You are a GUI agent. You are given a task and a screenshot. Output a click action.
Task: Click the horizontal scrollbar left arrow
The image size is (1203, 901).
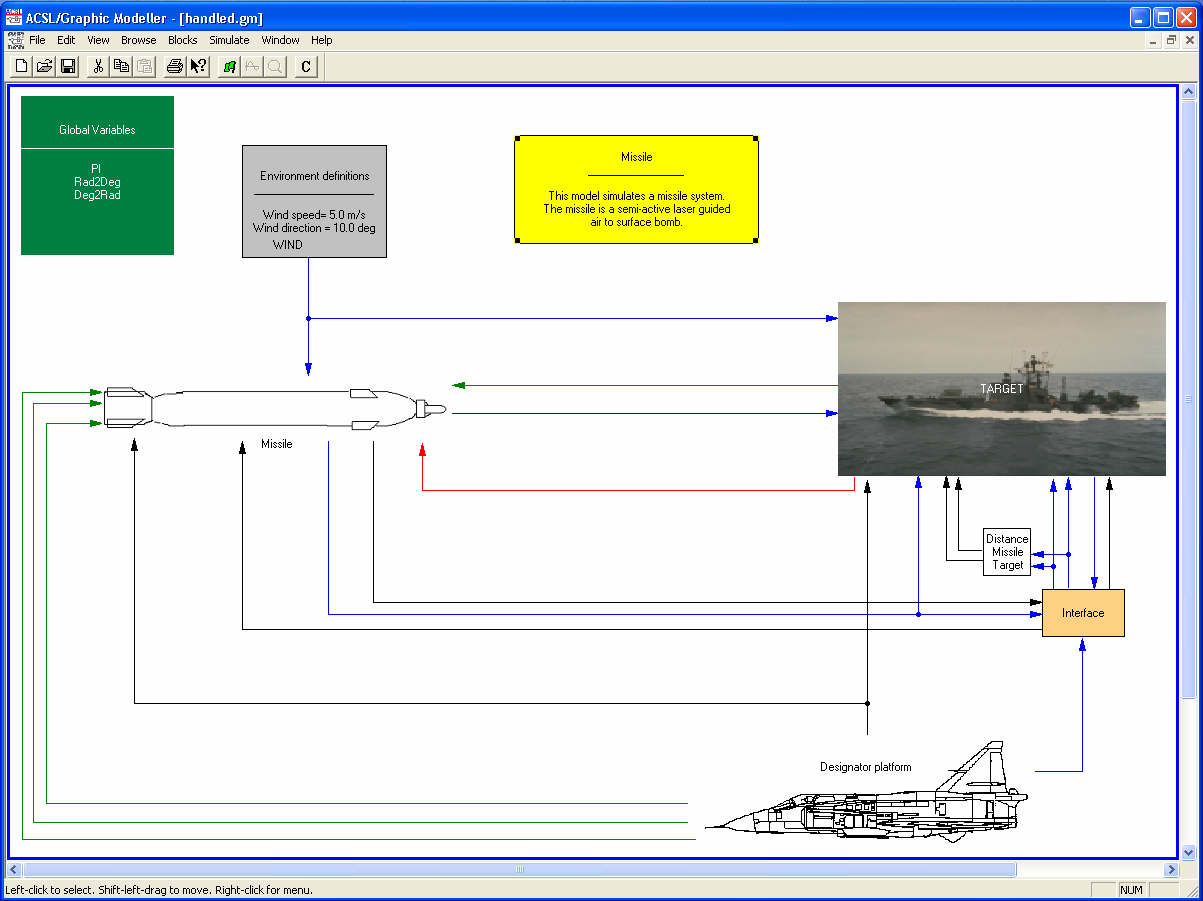14,869
